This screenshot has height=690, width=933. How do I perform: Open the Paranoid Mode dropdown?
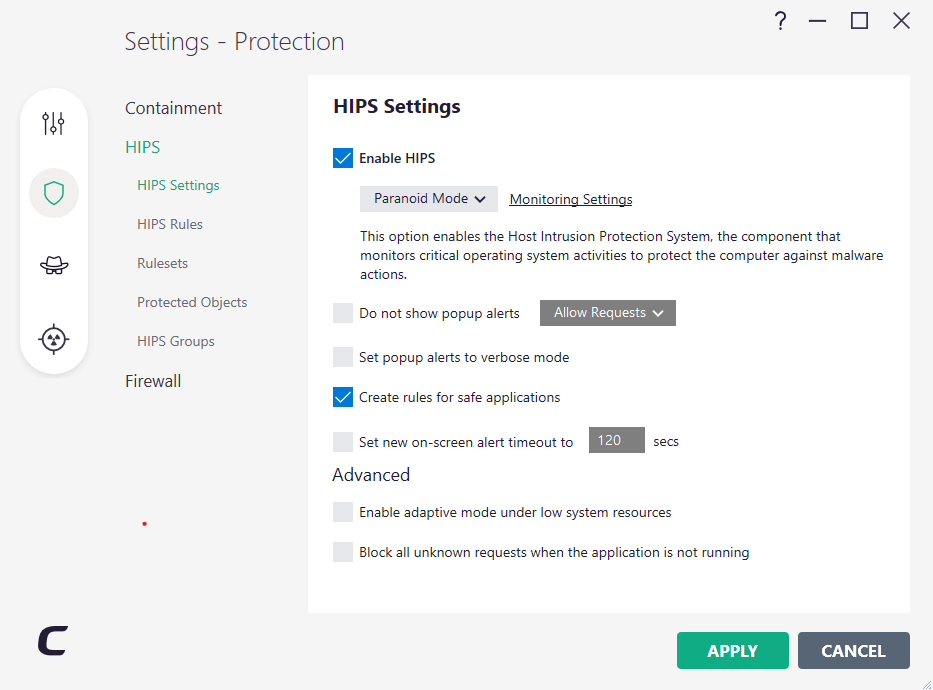429,199
